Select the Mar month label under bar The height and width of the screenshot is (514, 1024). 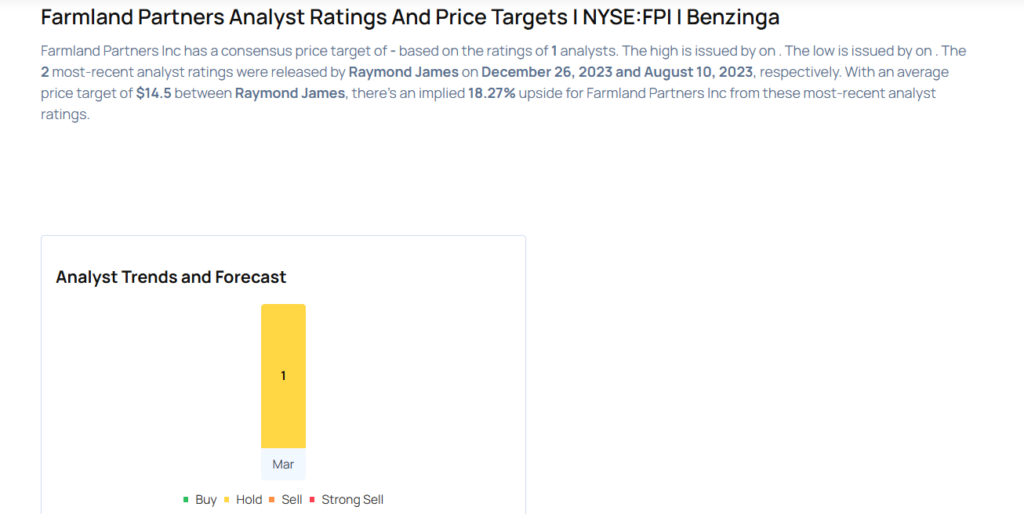(x=283, y=464)
